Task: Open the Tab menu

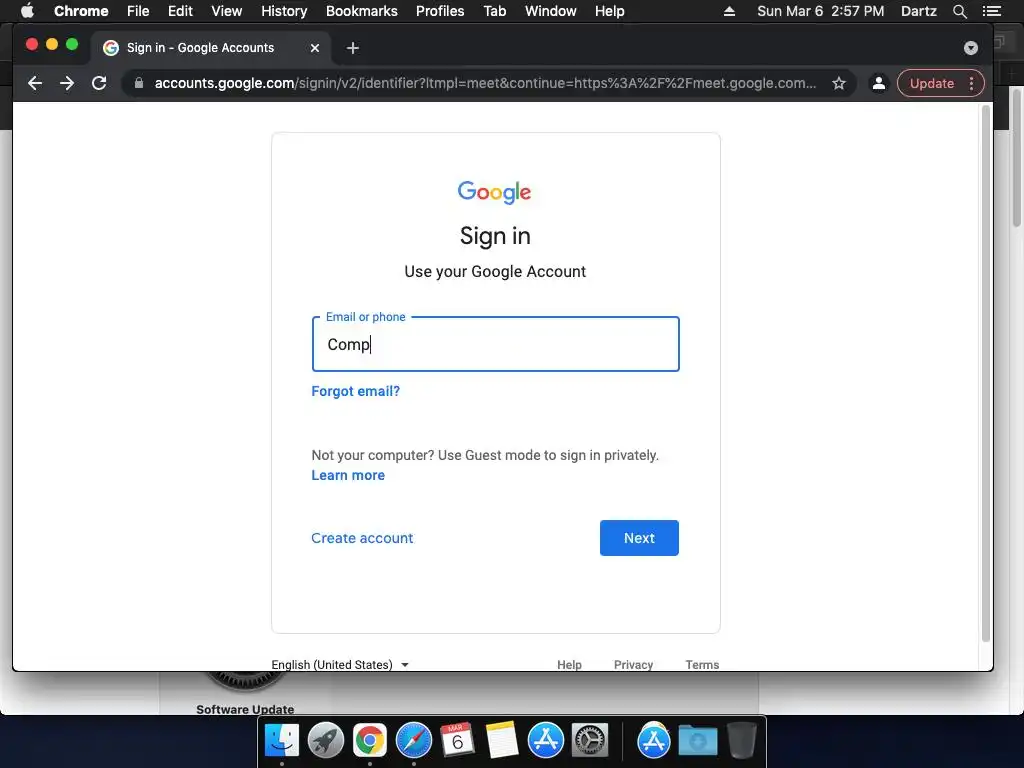Action: 494,11
